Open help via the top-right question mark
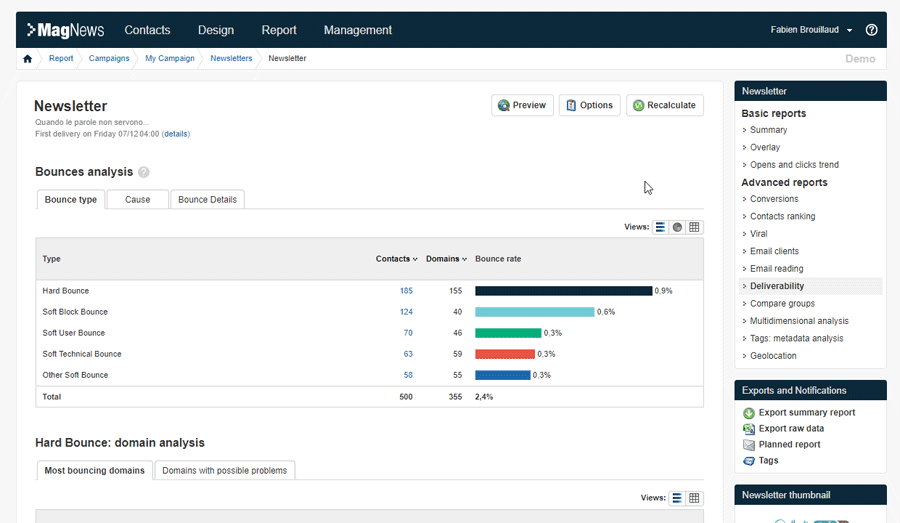Screen dimensions: 900x523 click(x=872, y=30)
